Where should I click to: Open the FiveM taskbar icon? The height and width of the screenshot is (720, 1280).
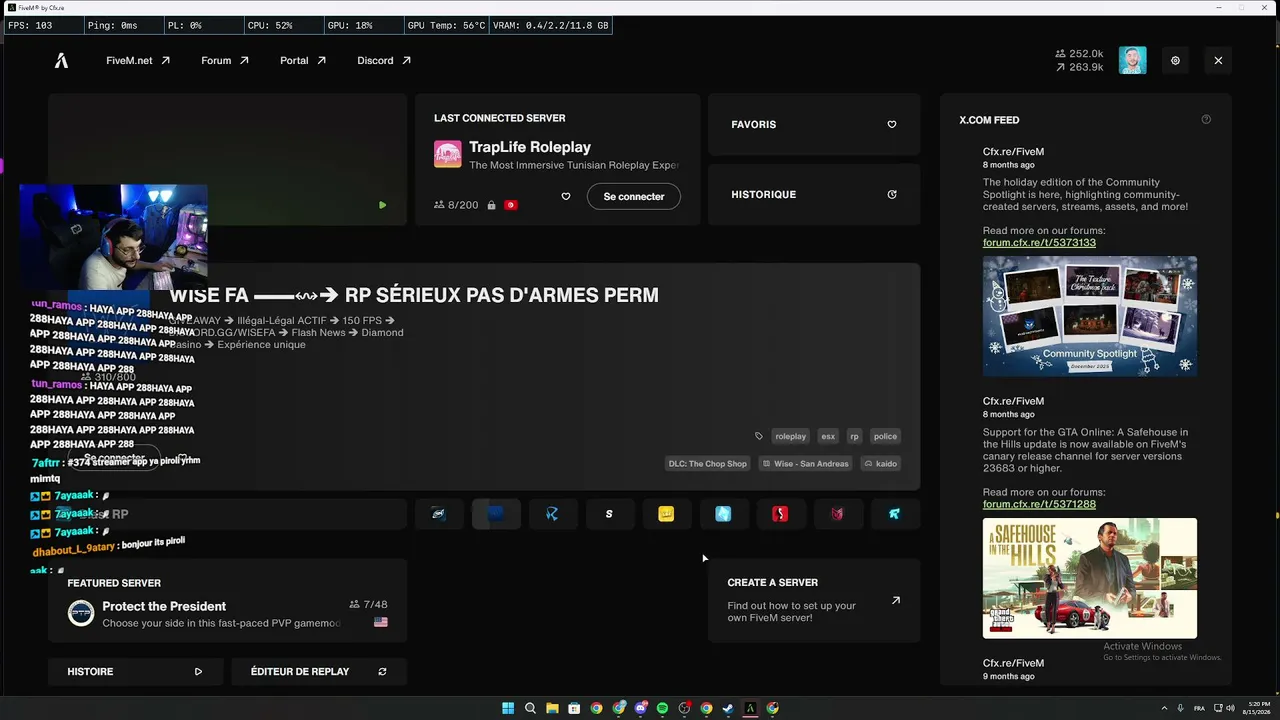point(750,708)
